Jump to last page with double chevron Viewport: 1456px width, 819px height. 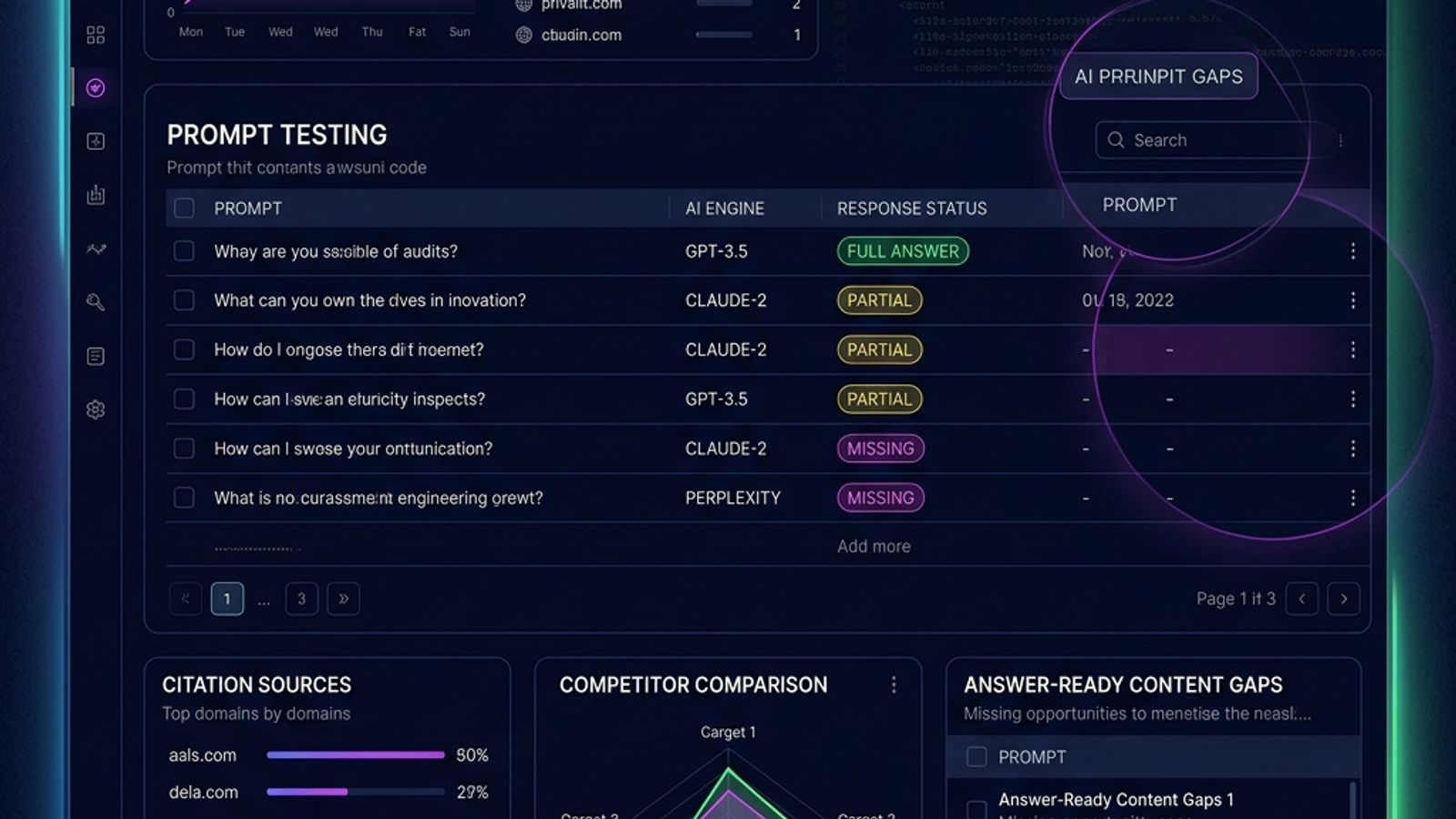pyautogui.click(x=343, y=599)
